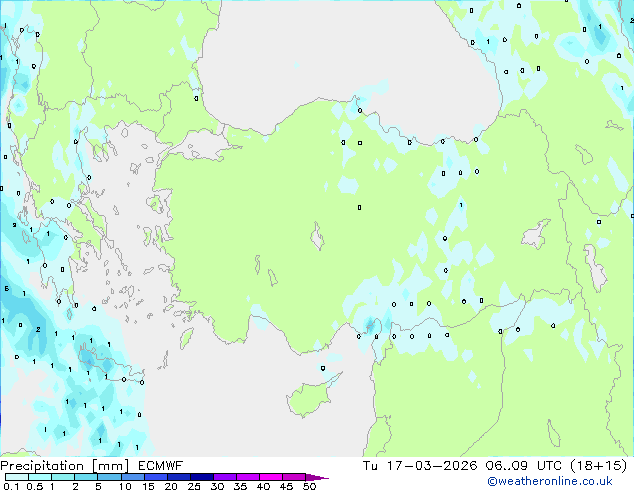Click the '(18+15)' forecast run label
This screenshot has height=490, width=634.
598,466
